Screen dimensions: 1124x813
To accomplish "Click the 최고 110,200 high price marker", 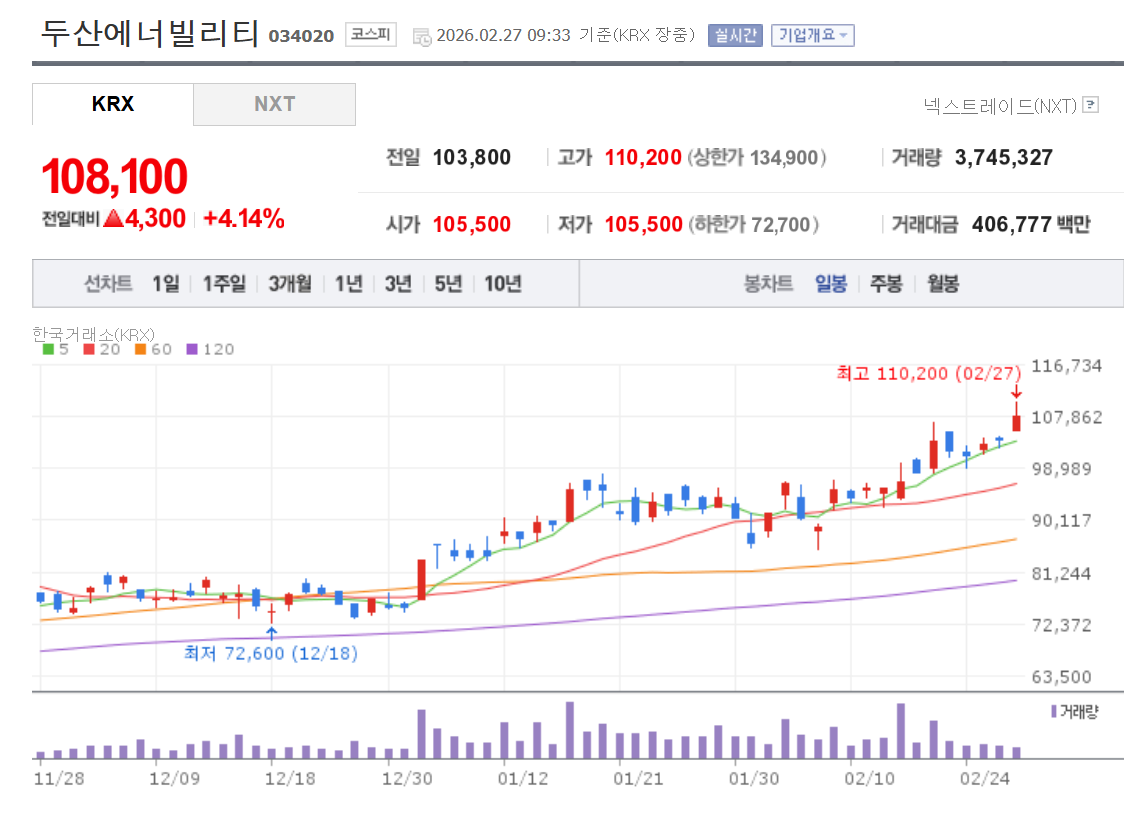I will tap(928, 373).
